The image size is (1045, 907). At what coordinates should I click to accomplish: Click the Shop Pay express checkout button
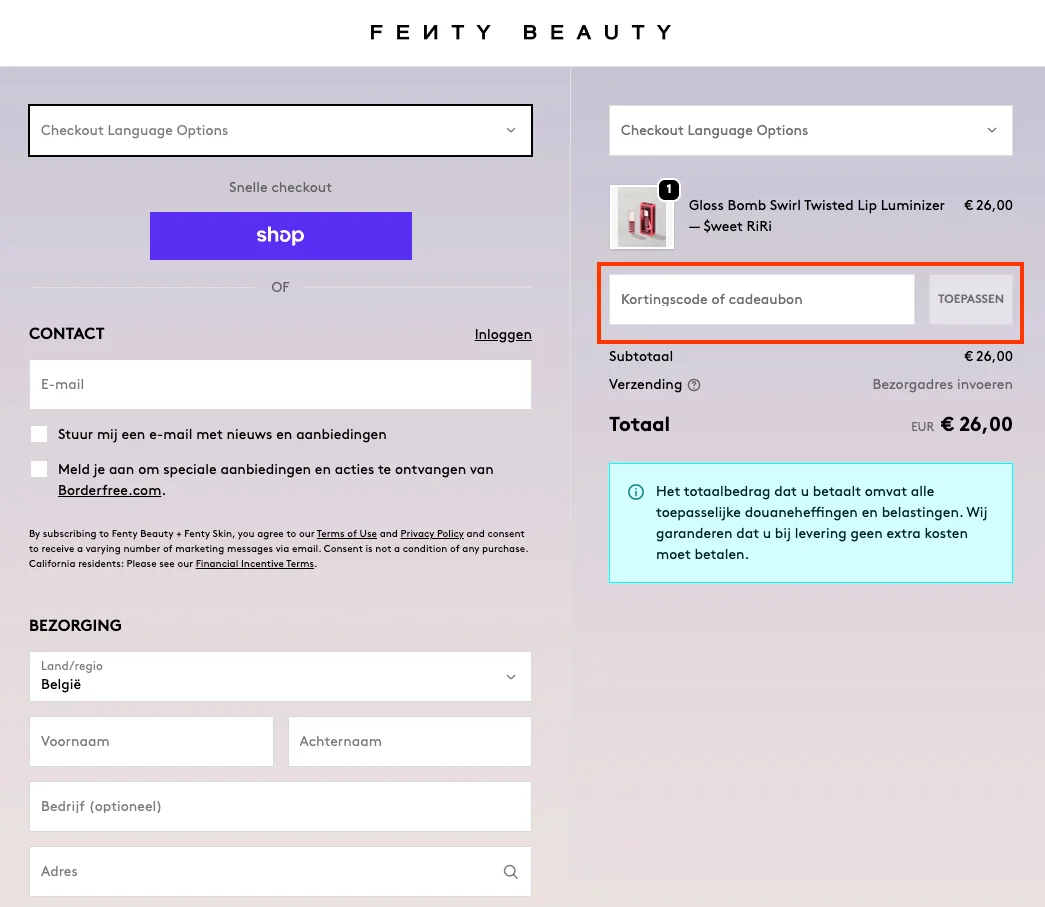pos(280,236)
